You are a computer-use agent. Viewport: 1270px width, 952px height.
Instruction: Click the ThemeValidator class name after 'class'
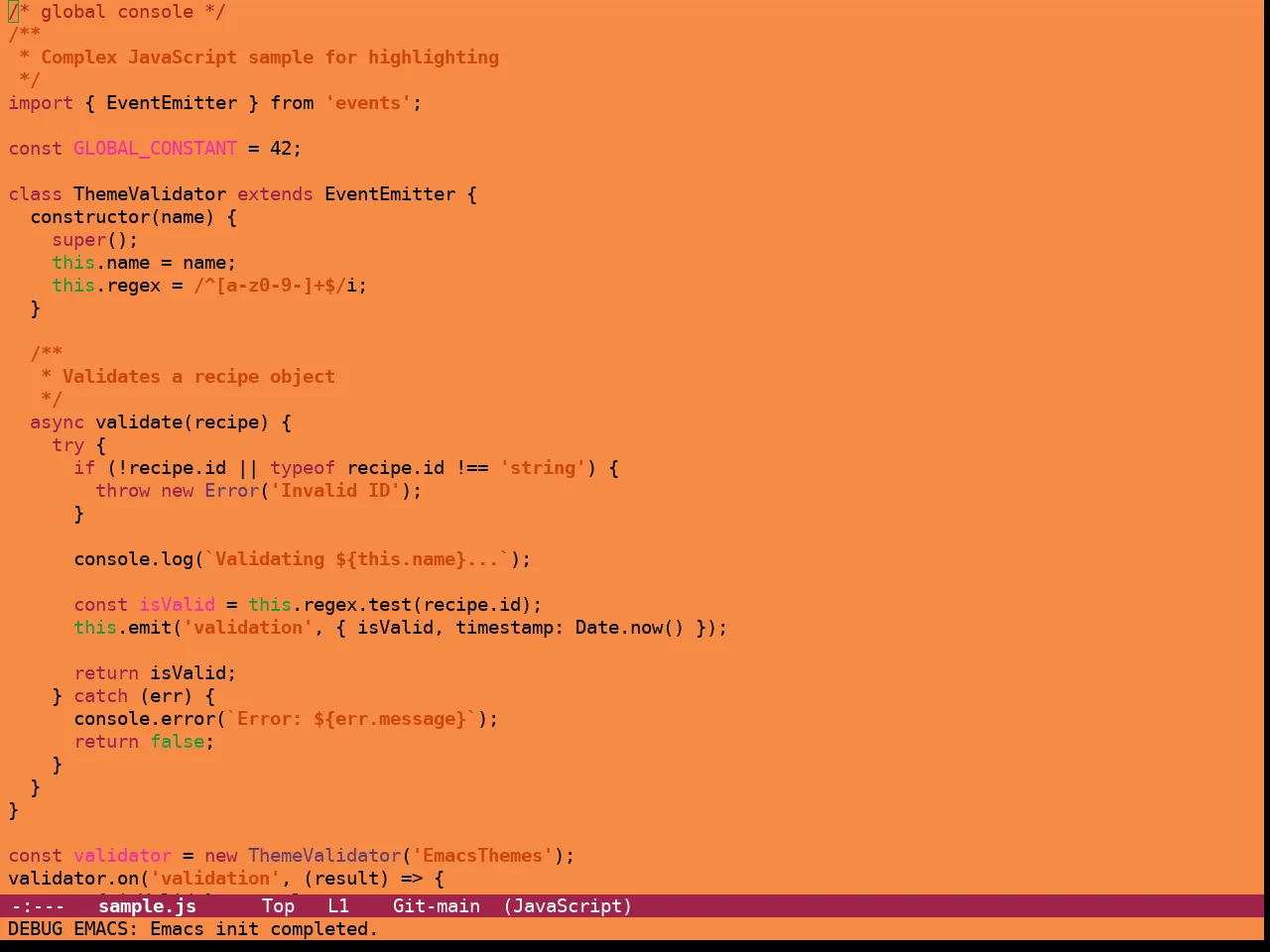click(x=150, y=194)
